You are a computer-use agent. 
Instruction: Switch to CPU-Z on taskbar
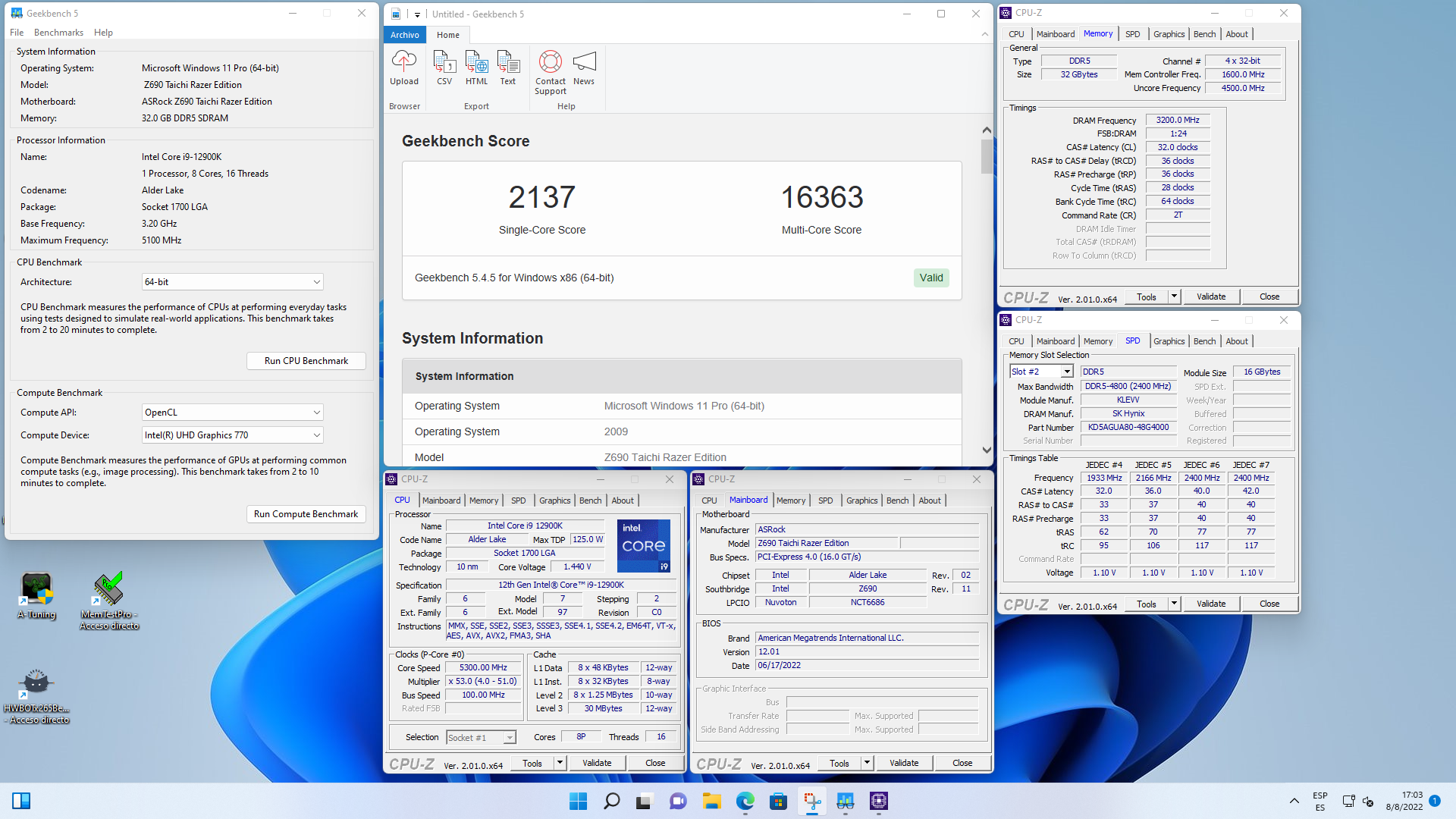click(878, 801)
